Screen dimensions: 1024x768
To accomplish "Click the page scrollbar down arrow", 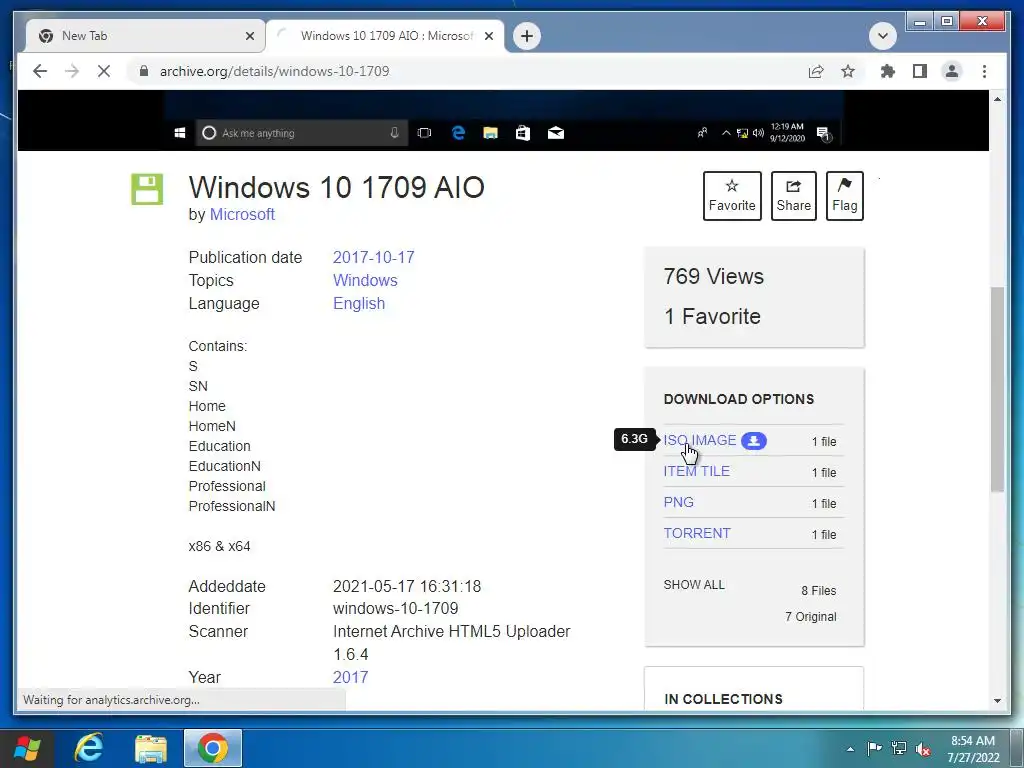I will pos(997,701).
